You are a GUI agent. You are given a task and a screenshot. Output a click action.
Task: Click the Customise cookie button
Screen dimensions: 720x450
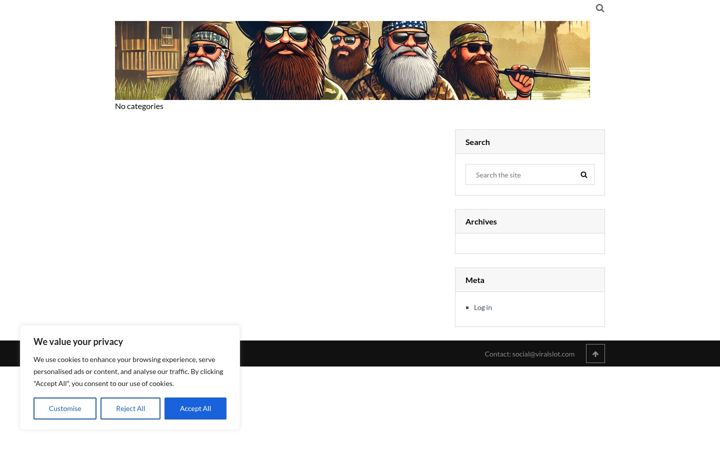point(65,409)
